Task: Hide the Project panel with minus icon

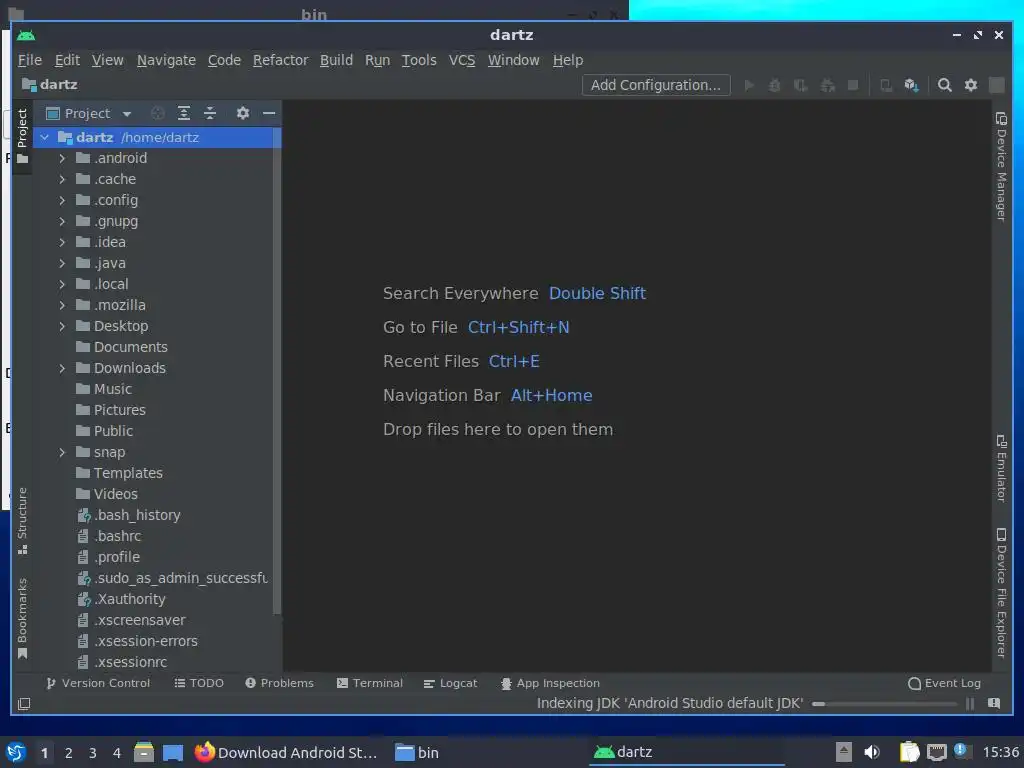Action: (x=269, y=113)
